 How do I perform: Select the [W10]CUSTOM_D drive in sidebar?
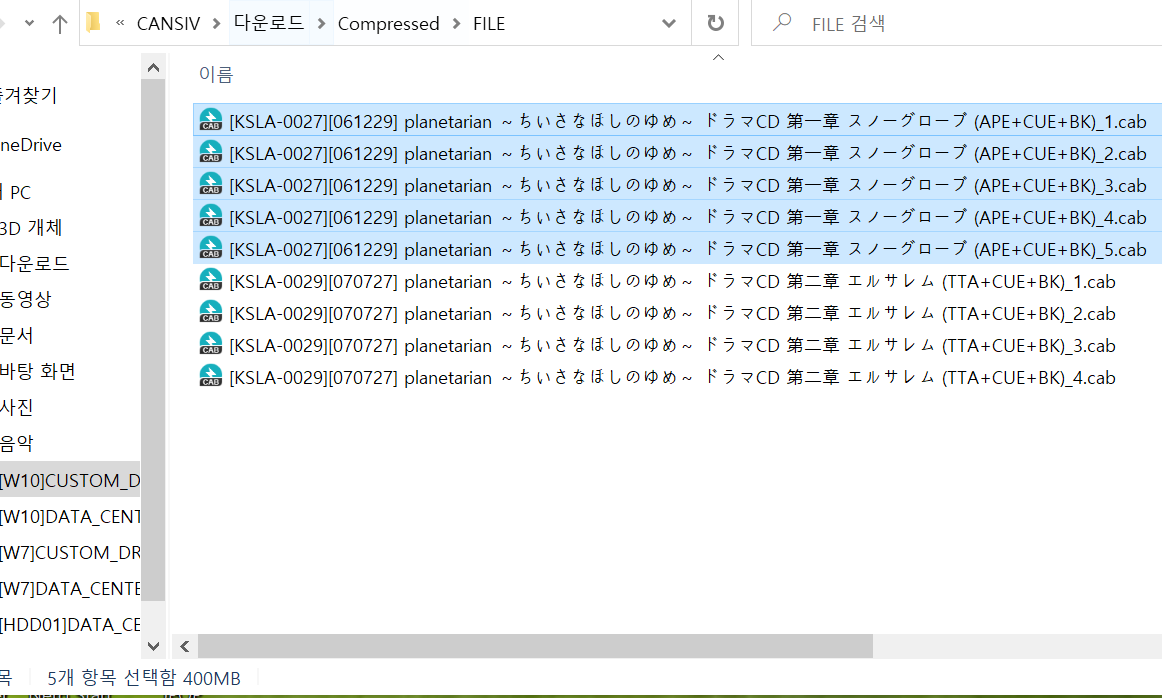[x=70, y=479]
